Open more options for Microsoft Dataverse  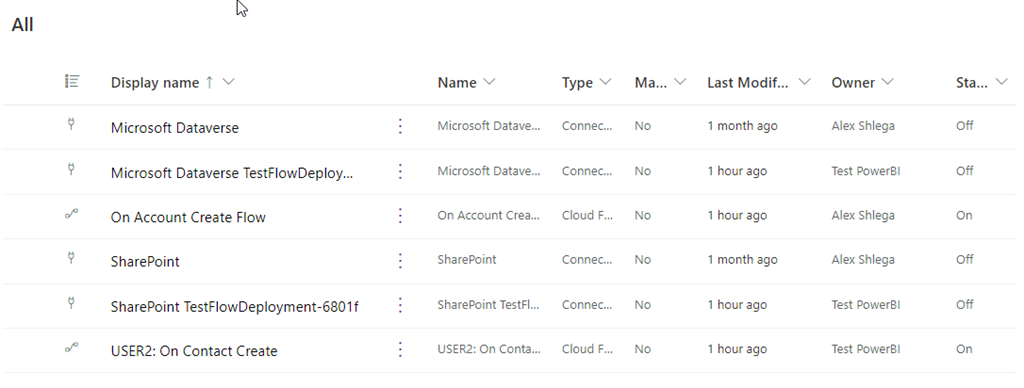tap(400, 127)
